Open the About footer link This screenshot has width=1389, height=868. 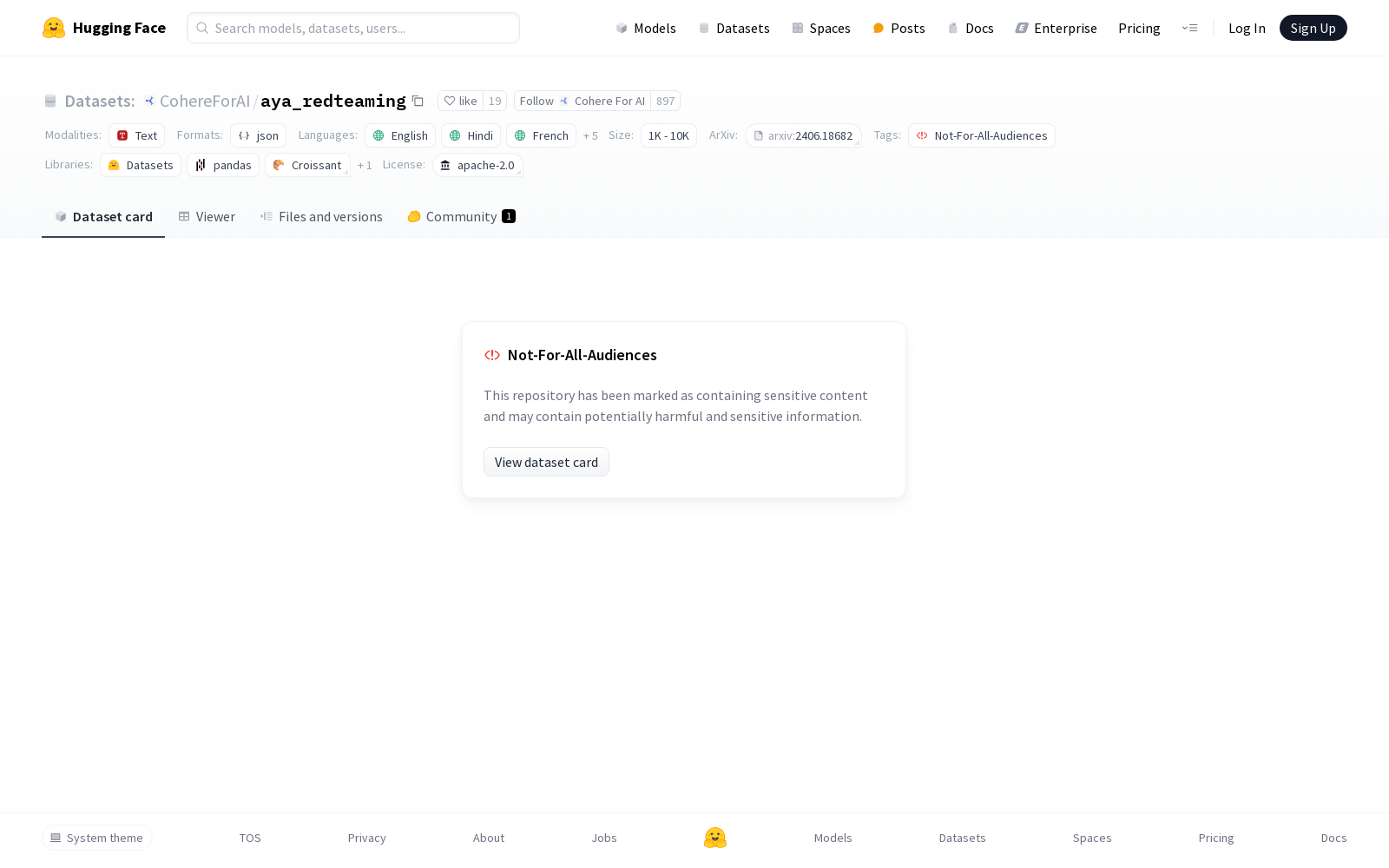click(x=489, y=838)
